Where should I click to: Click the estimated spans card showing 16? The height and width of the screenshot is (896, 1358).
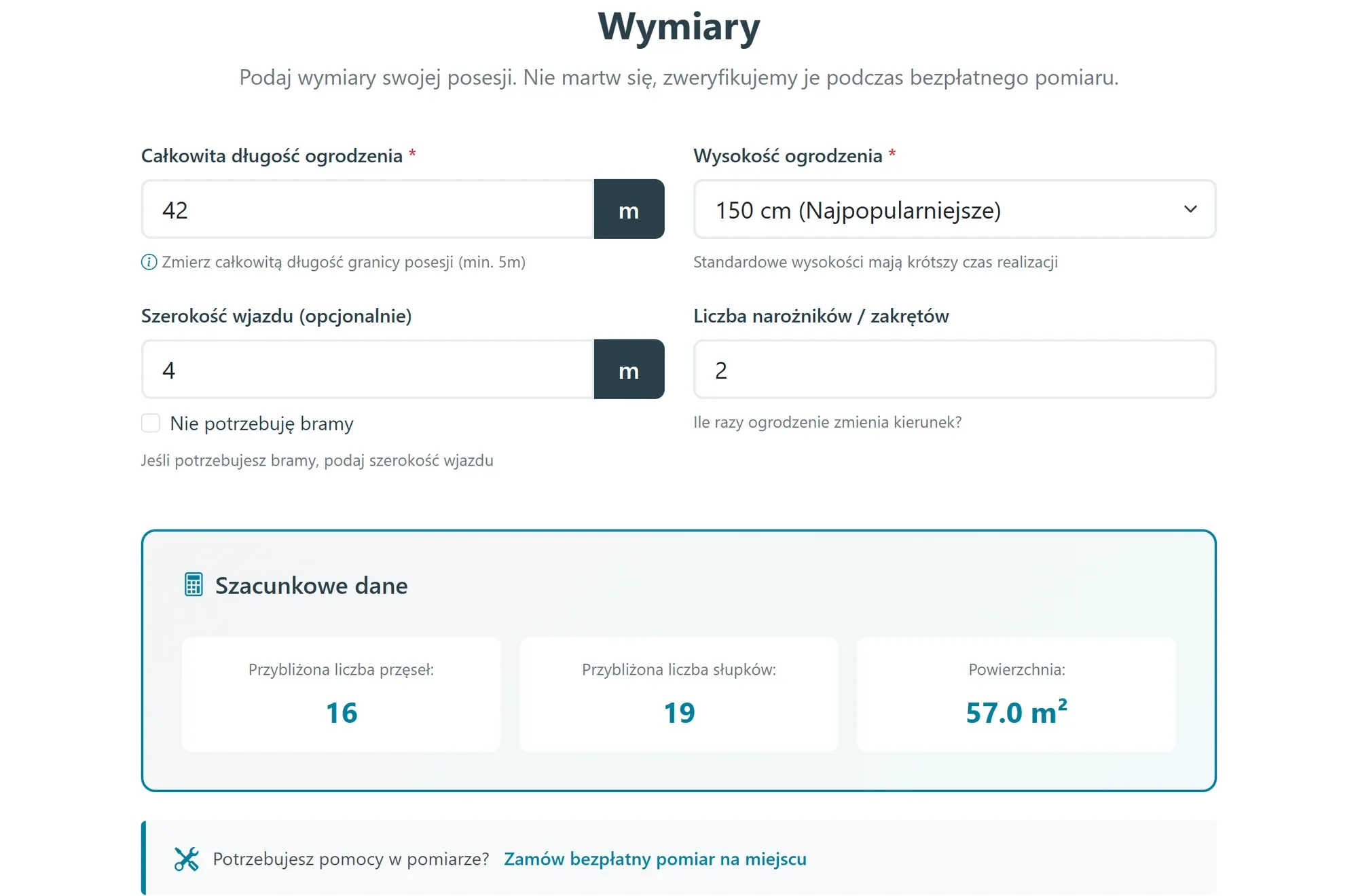coord(342,694)
